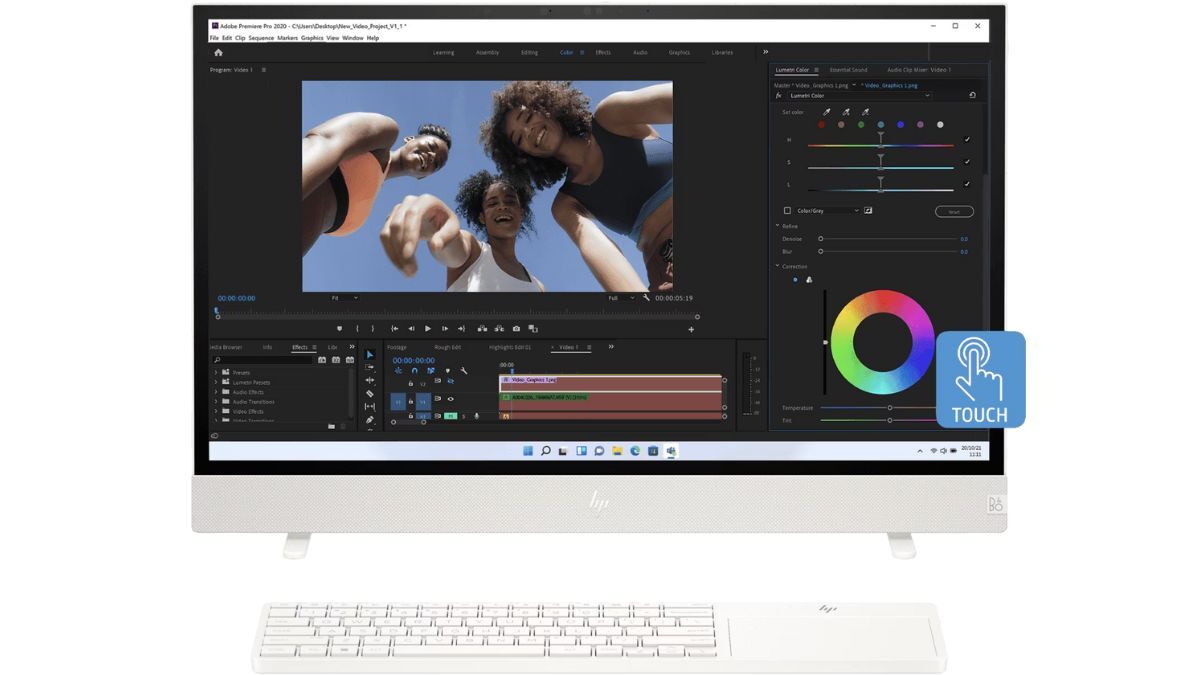Image resolution: width=1200 pixels, height=675 pixels.
Task: Expand the Lumetri Presets folder
Action: (x=215, y=382)
